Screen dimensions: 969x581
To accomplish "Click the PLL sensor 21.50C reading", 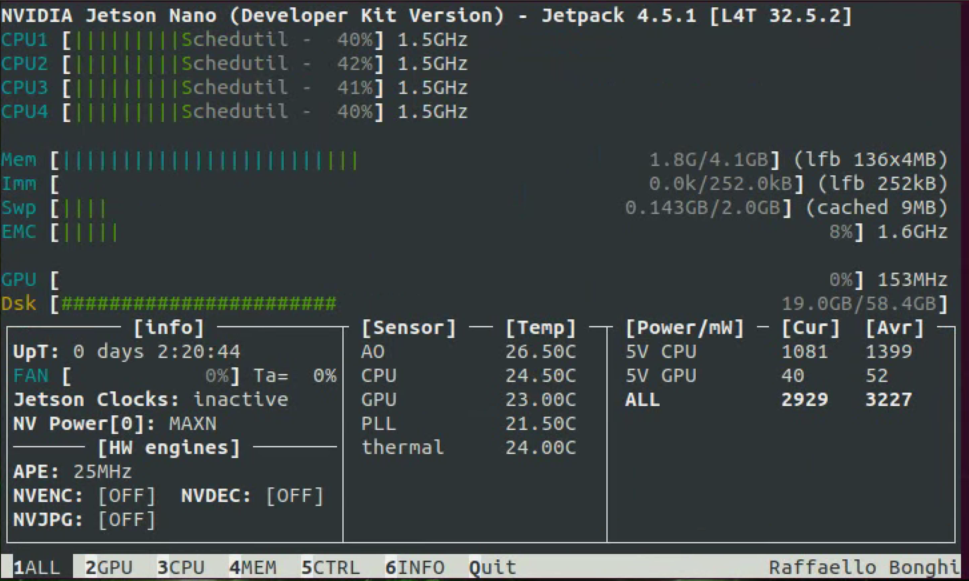I will (541, 424).
